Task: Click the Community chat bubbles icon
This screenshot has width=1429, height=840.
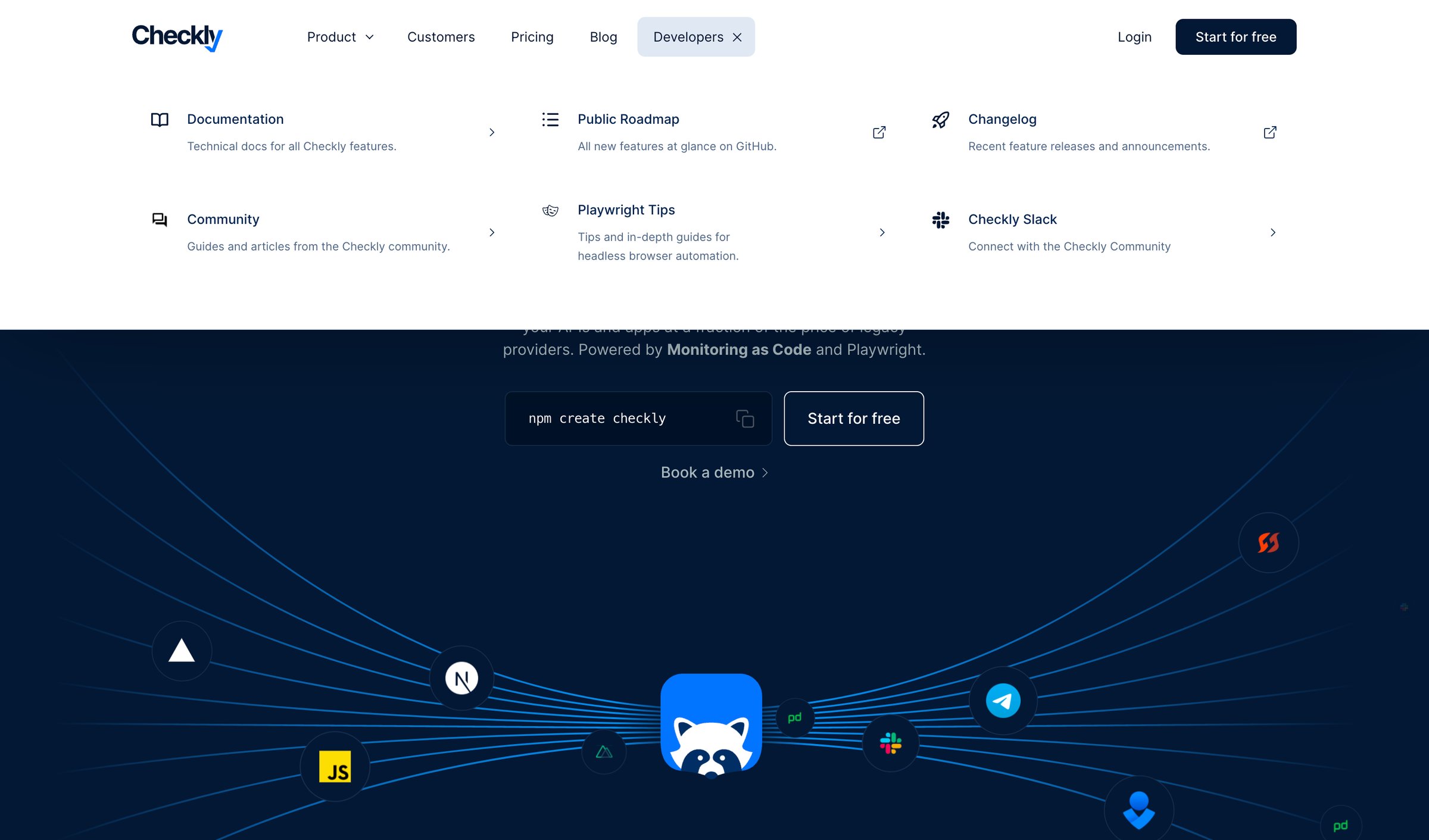Action: 160,220
